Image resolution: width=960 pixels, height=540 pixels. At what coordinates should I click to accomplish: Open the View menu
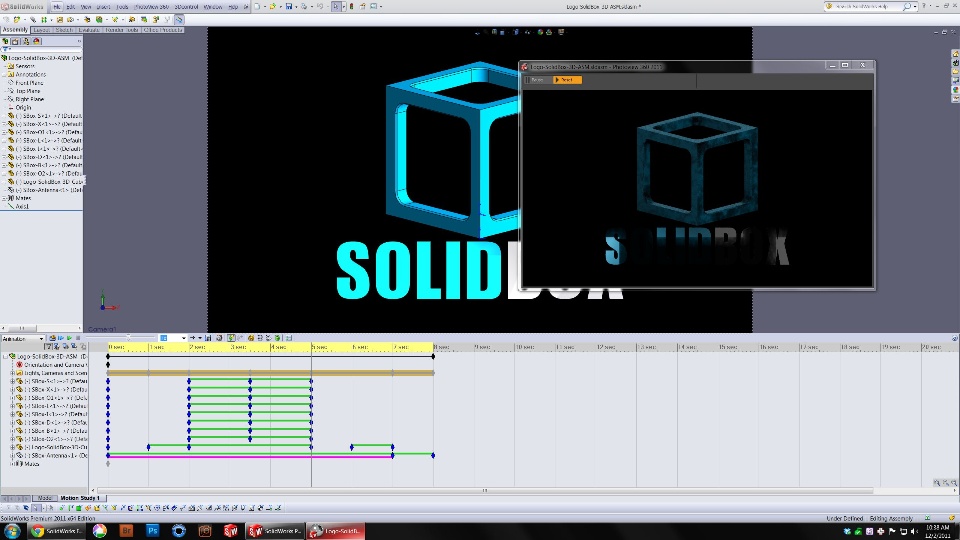point(86,7)
